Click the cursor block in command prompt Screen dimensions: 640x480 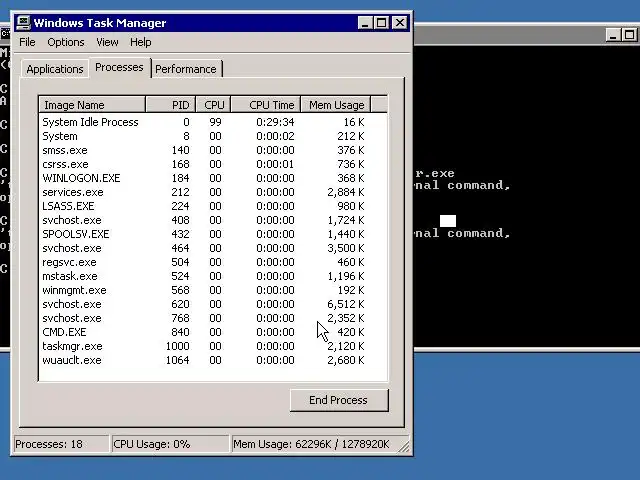tap(448, 221)
